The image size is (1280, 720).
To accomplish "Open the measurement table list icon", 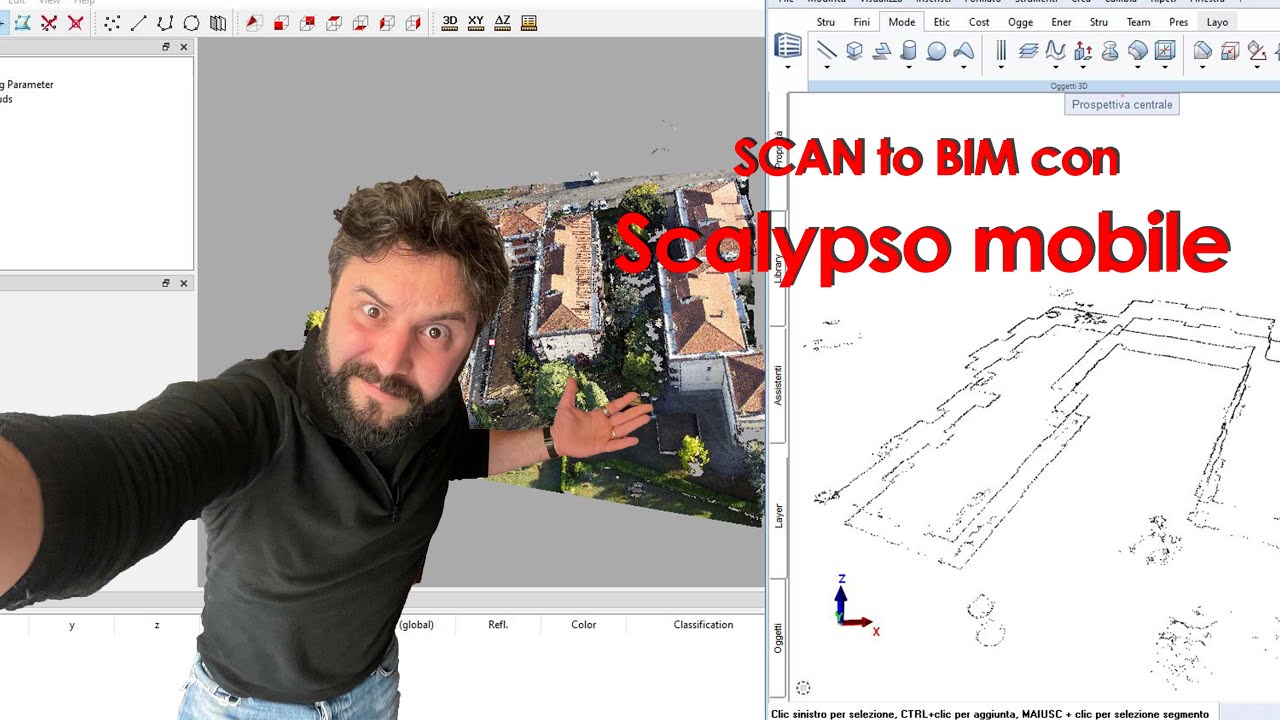I will (529, 22).
